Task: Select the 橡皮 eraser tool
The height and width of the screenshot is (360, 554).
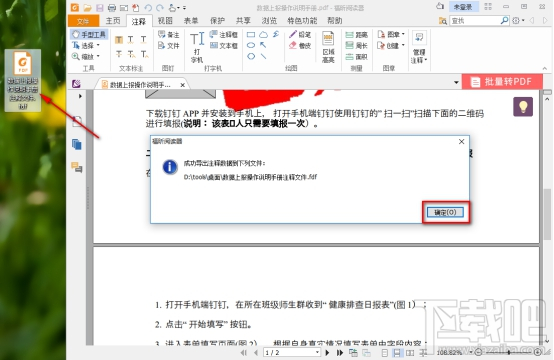Action: pos(300,46)
